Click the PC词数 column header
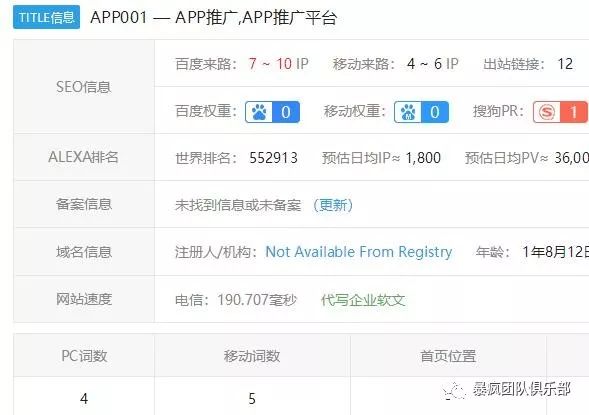The height and width of the screenshot is (415, 589). click(x=84, y=356)
